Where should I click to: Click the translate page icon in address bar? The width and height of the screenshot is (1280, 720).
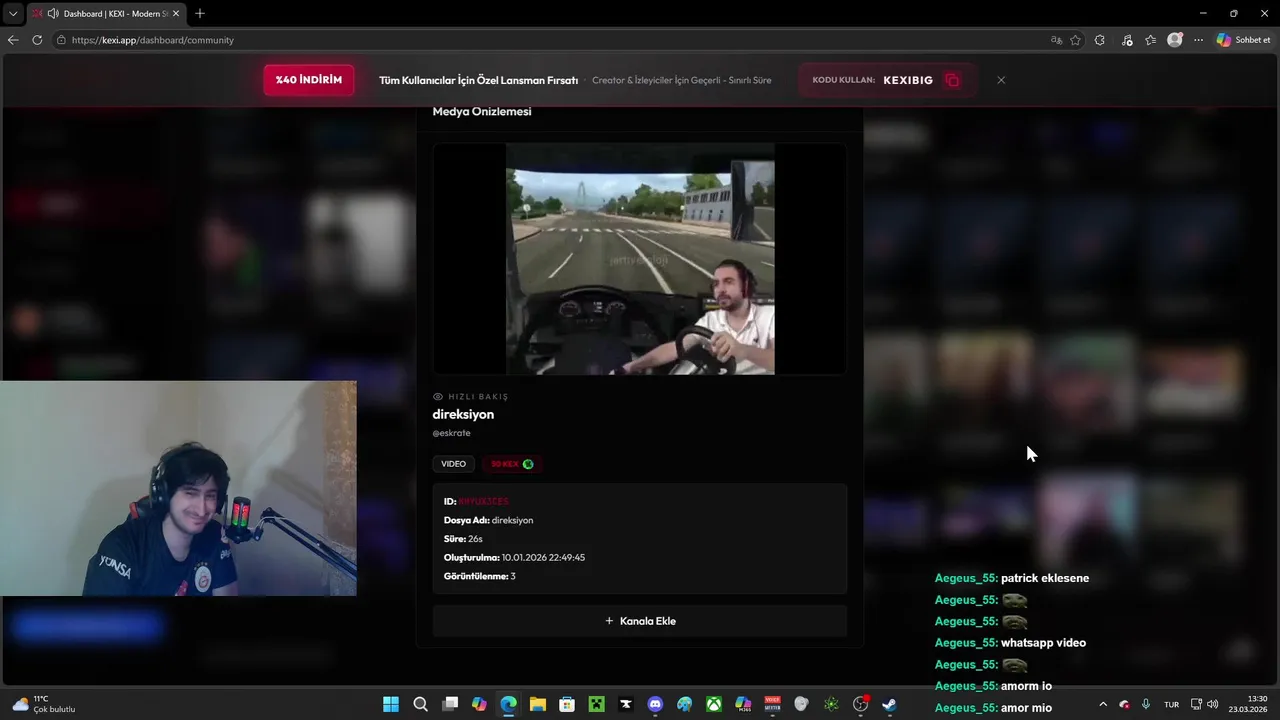click(1056, 40)
